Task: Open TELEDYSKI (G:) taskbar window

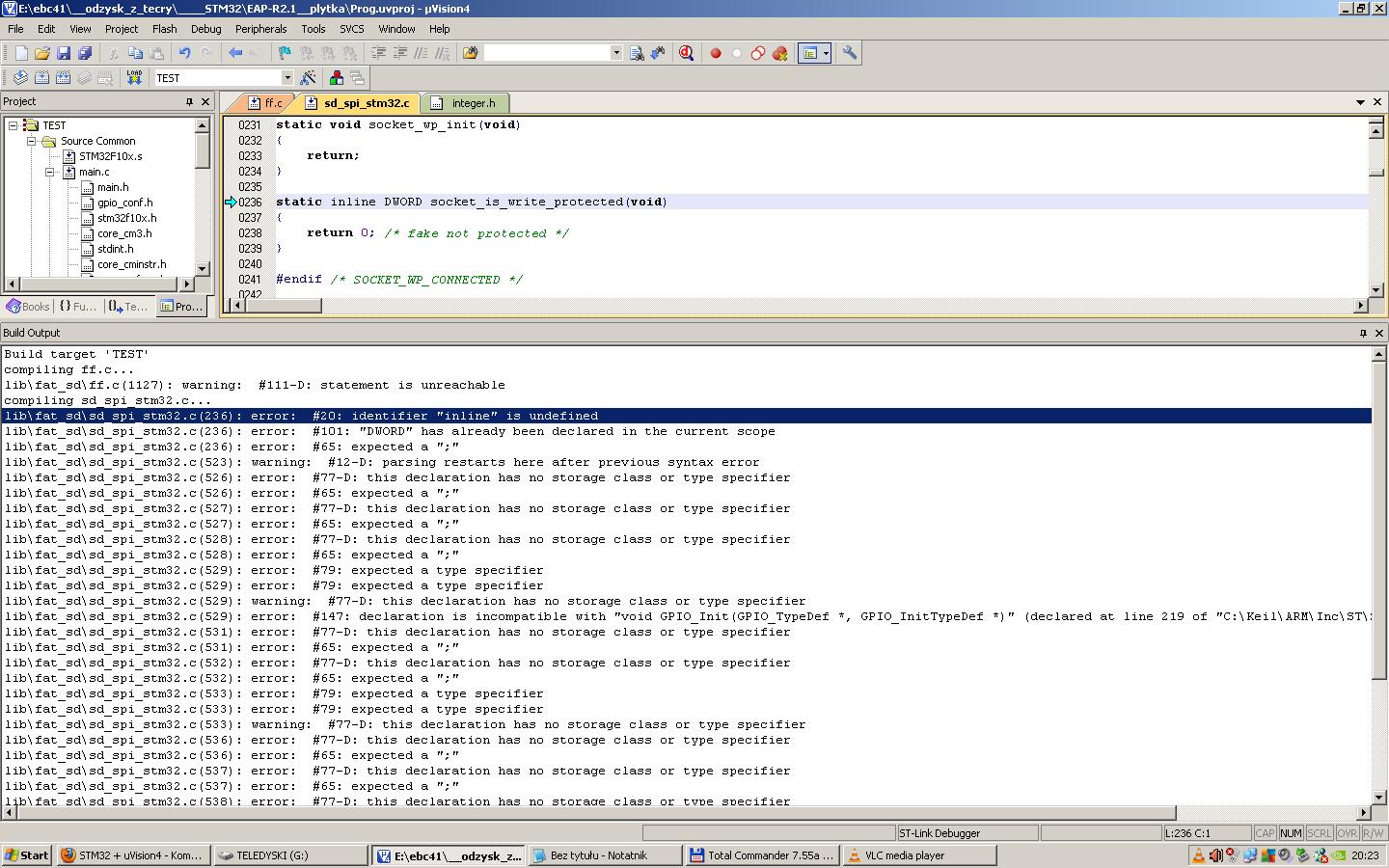Action: click(x=290, y=855)
